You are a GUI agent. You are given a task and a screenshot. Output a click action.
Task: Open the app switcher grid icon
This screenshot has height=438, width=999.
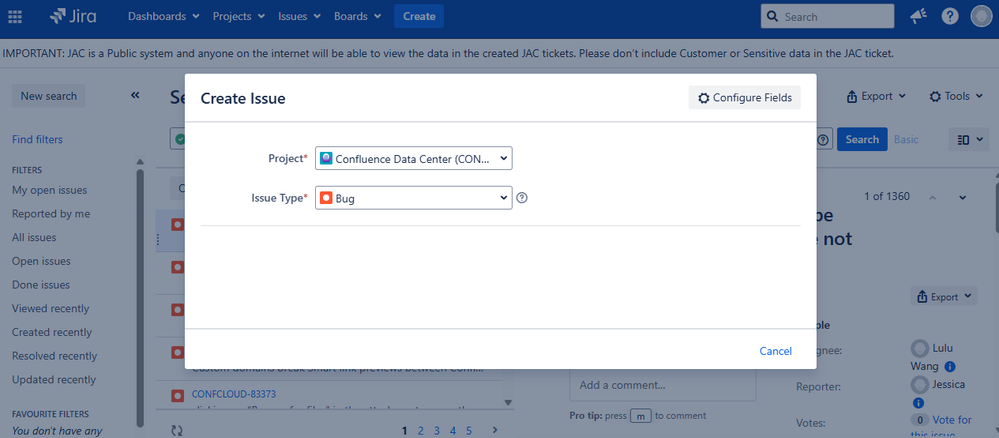pyautogui.click(x=14, y=17)
